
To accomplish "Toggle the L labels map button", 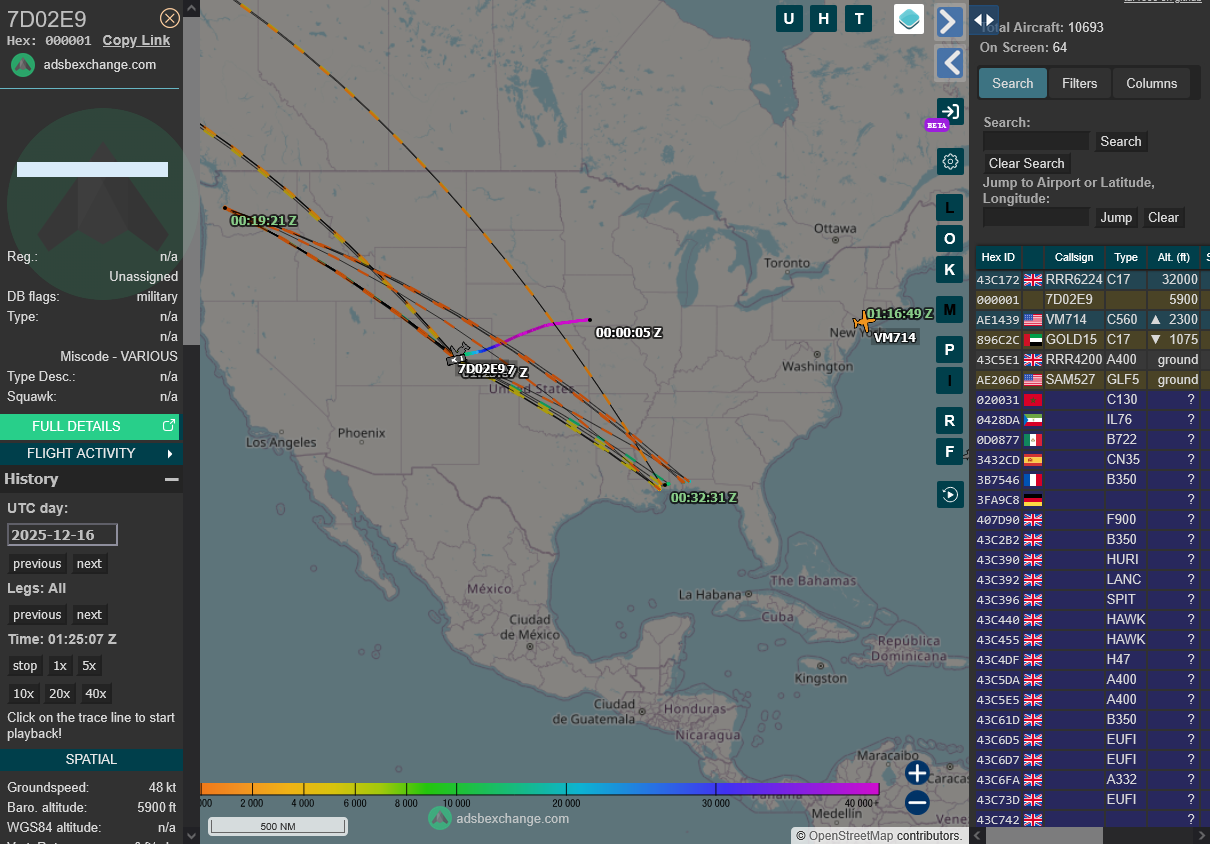I will point(950,208).
